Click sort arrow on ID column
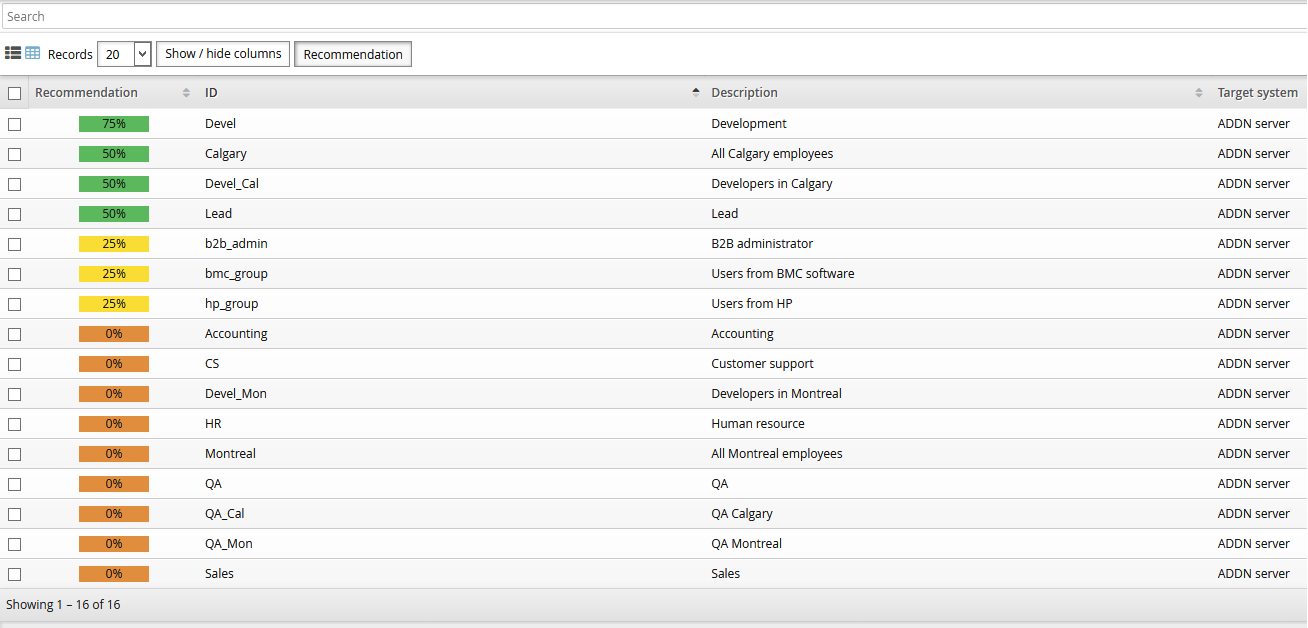Screen dimensions: 1308x628 (x=696, y=93)
